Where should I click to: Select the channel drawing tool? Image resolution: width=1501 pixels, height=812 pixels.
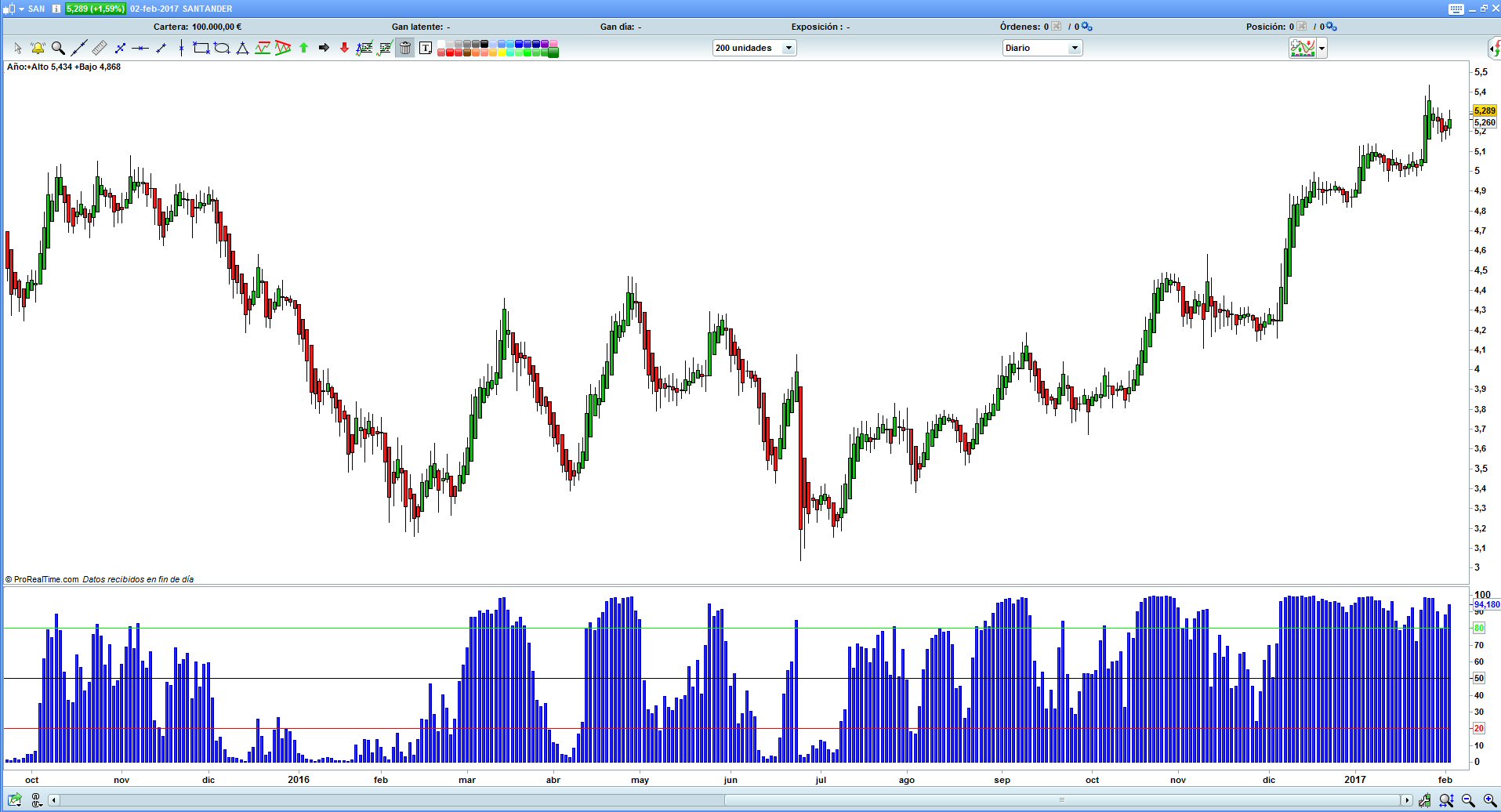263,49
